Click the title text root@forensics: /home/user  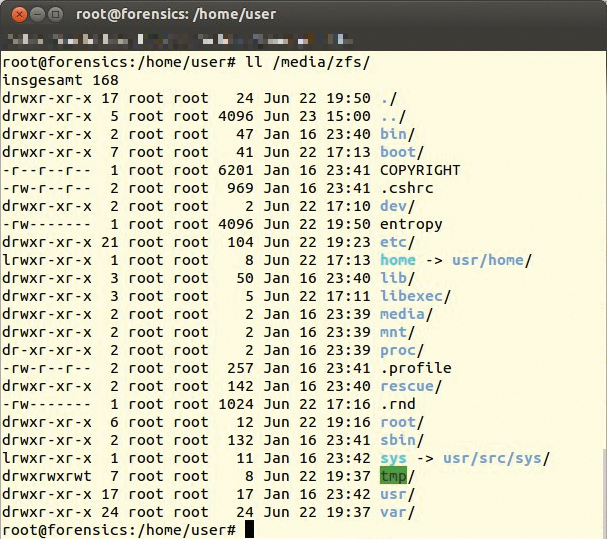tap(176, 15)
